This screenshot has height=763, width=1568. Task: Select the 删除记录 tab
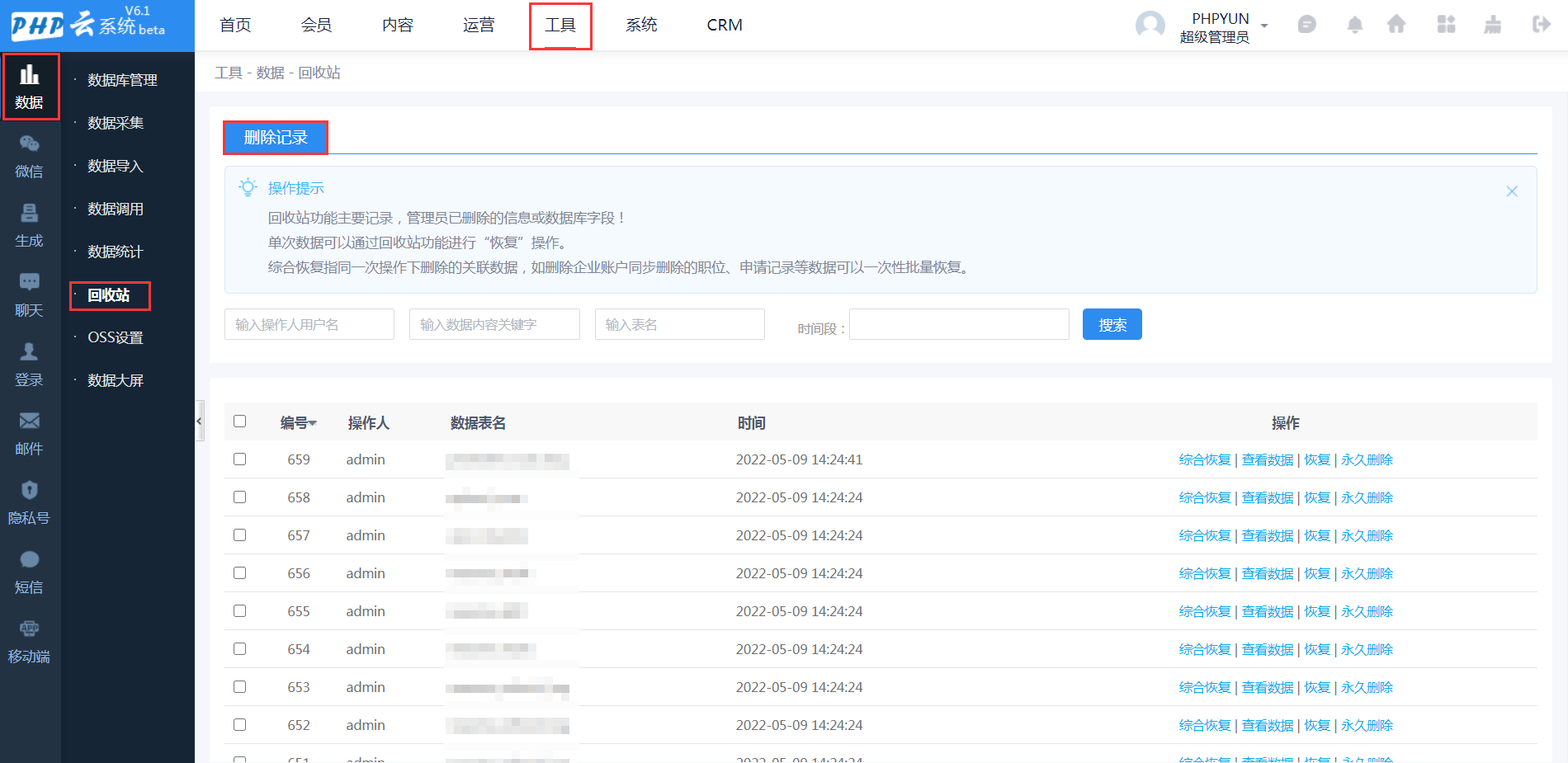(x=276, y=138)
